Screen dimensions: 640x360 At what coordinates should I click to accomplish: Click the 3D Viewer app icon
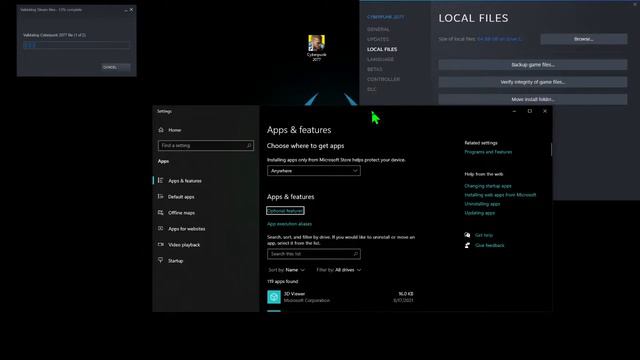tap(274, 297)
